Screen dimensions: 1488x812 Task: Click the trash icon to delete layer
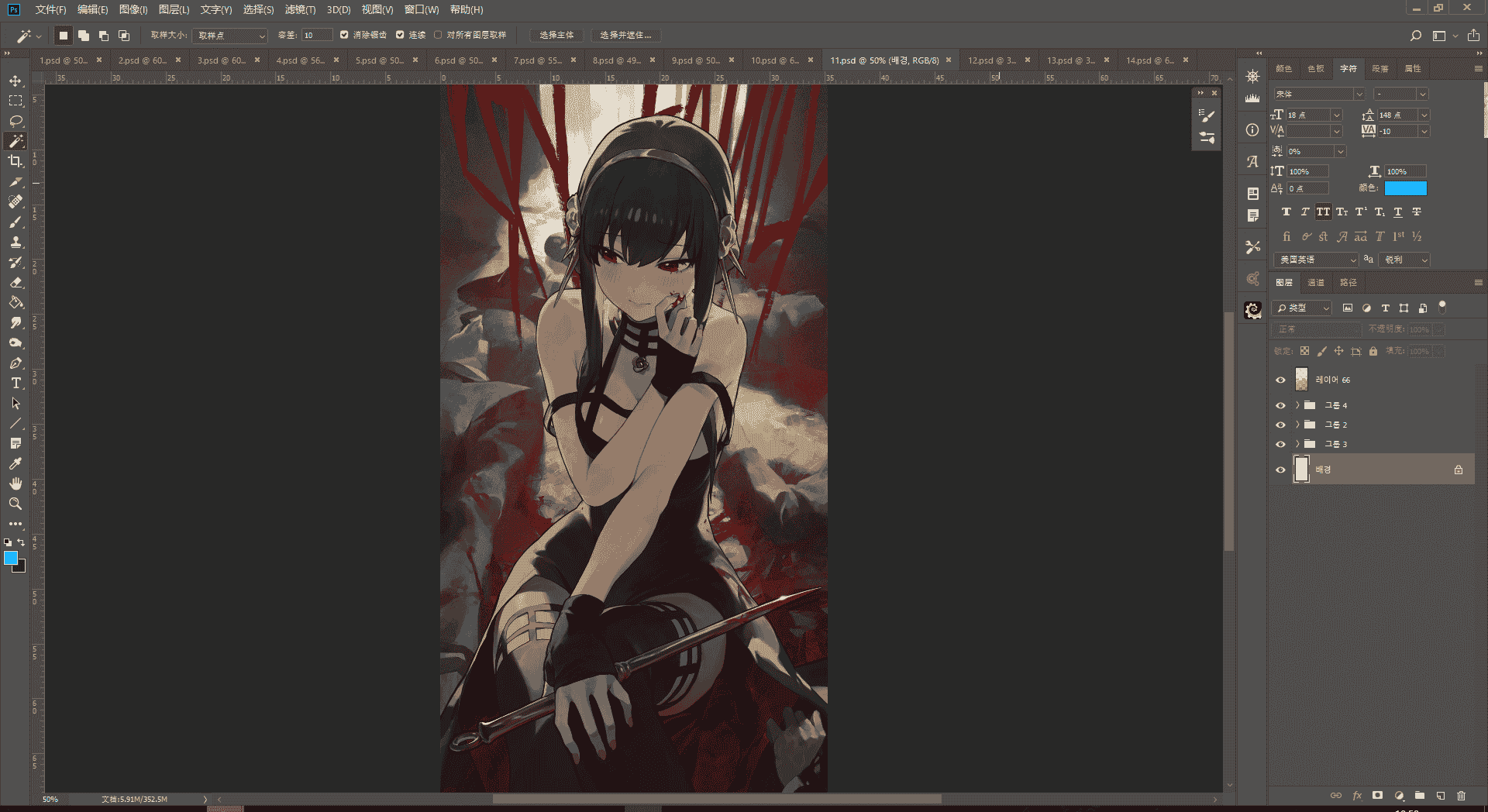(x=1462, y=796)
